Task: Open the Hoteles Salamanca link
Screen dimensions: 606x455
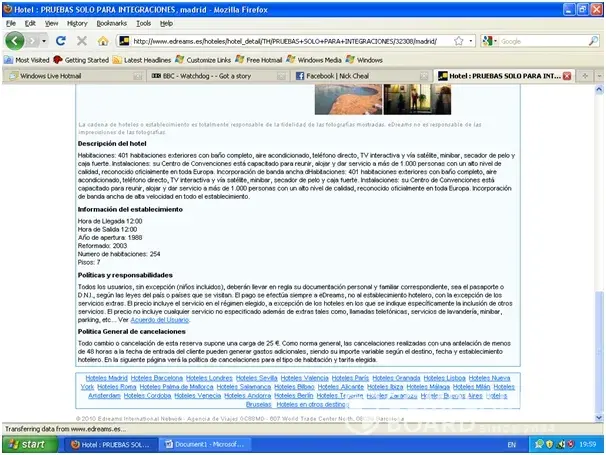Action: 243,387
